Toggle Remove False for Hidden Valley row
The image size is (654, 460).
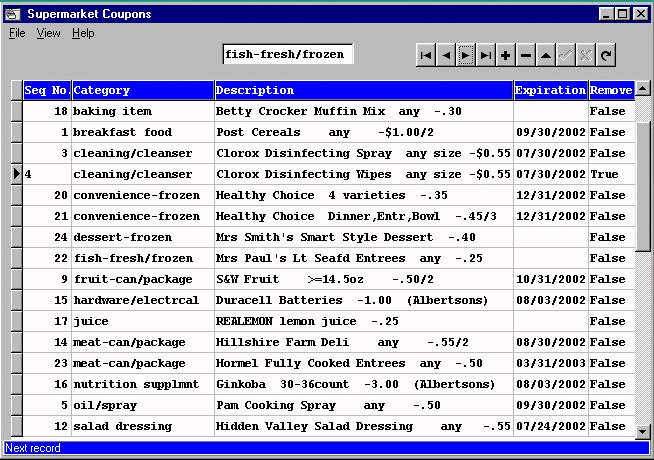tap(611, 426)
